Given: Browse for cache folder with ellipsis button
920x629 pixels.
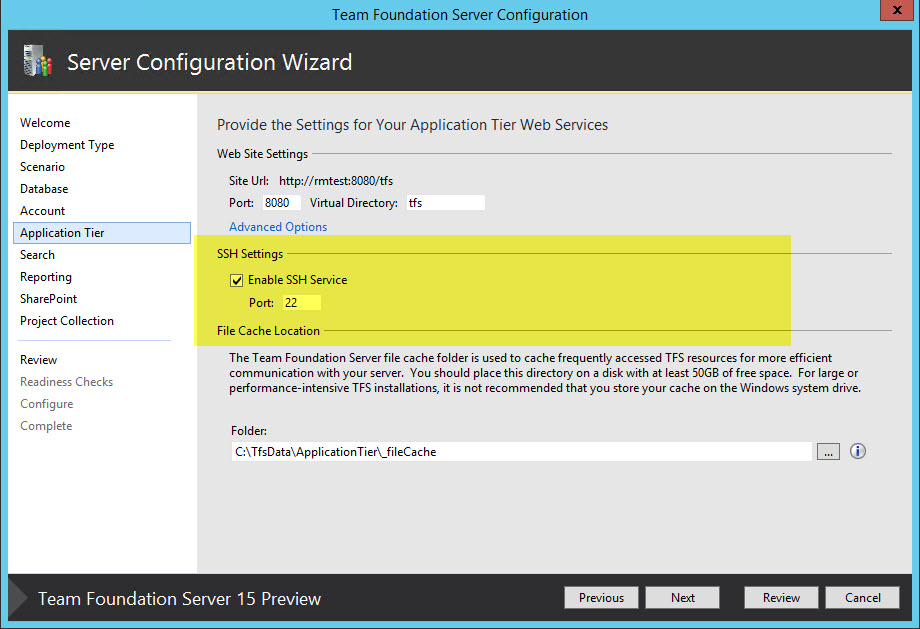Looking at the screenshot, I should [828, 452].
